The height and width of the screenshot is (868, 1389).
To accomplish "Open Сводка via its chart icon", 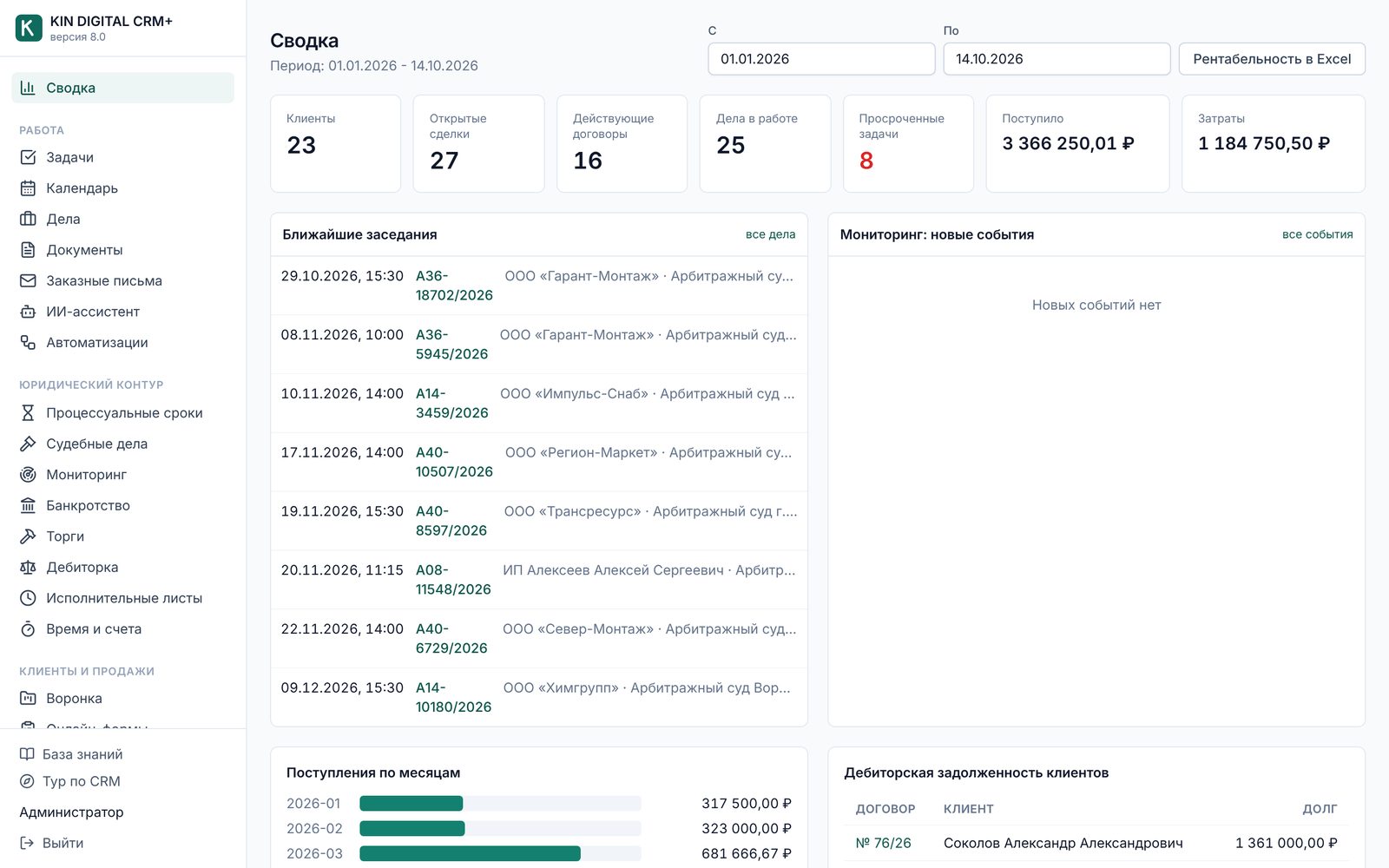I will [x=28, y=88].
